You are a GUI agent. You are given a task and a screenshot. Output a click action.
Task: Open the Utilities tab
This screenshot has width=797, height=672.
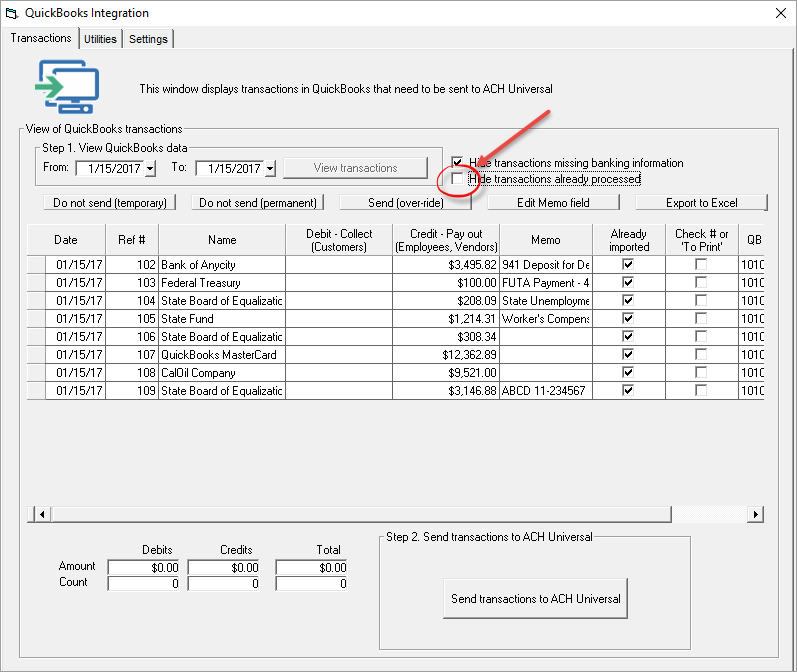(100, 39)
